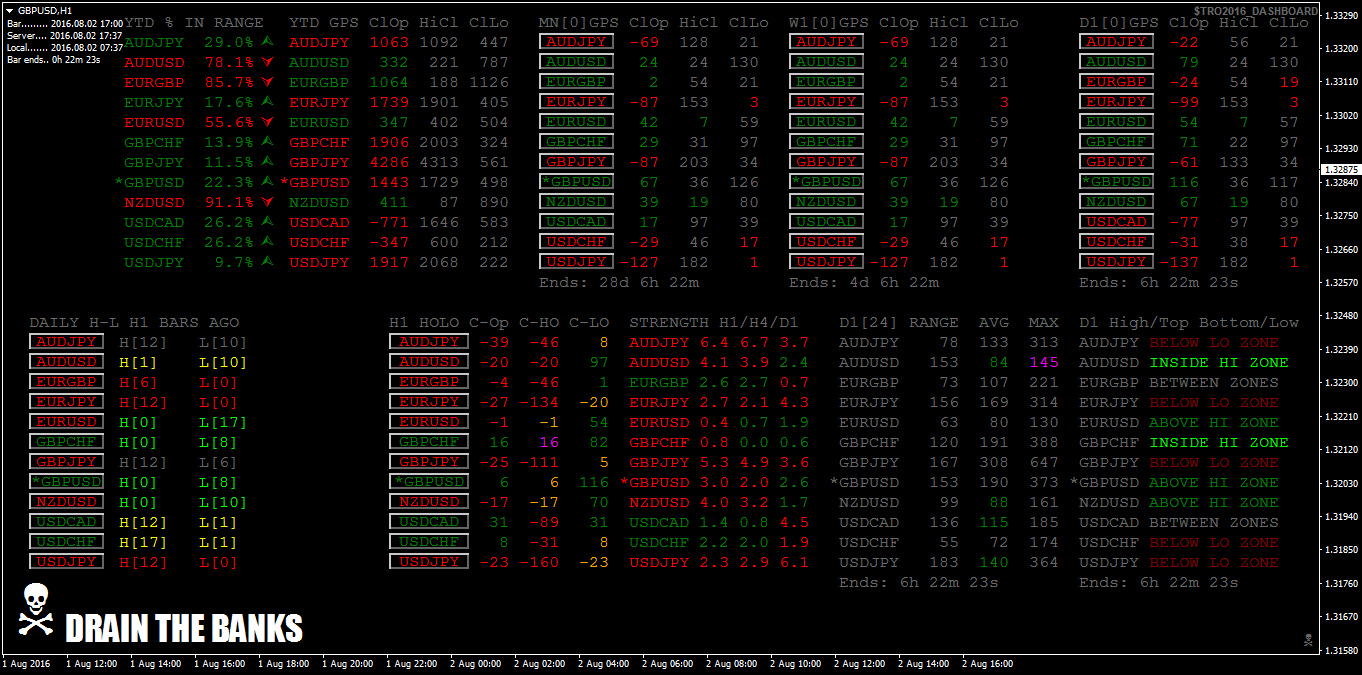Click the 4286 ClOp value for GBPJPY
Screen dimensions: 1362x675
click(389, 162)
